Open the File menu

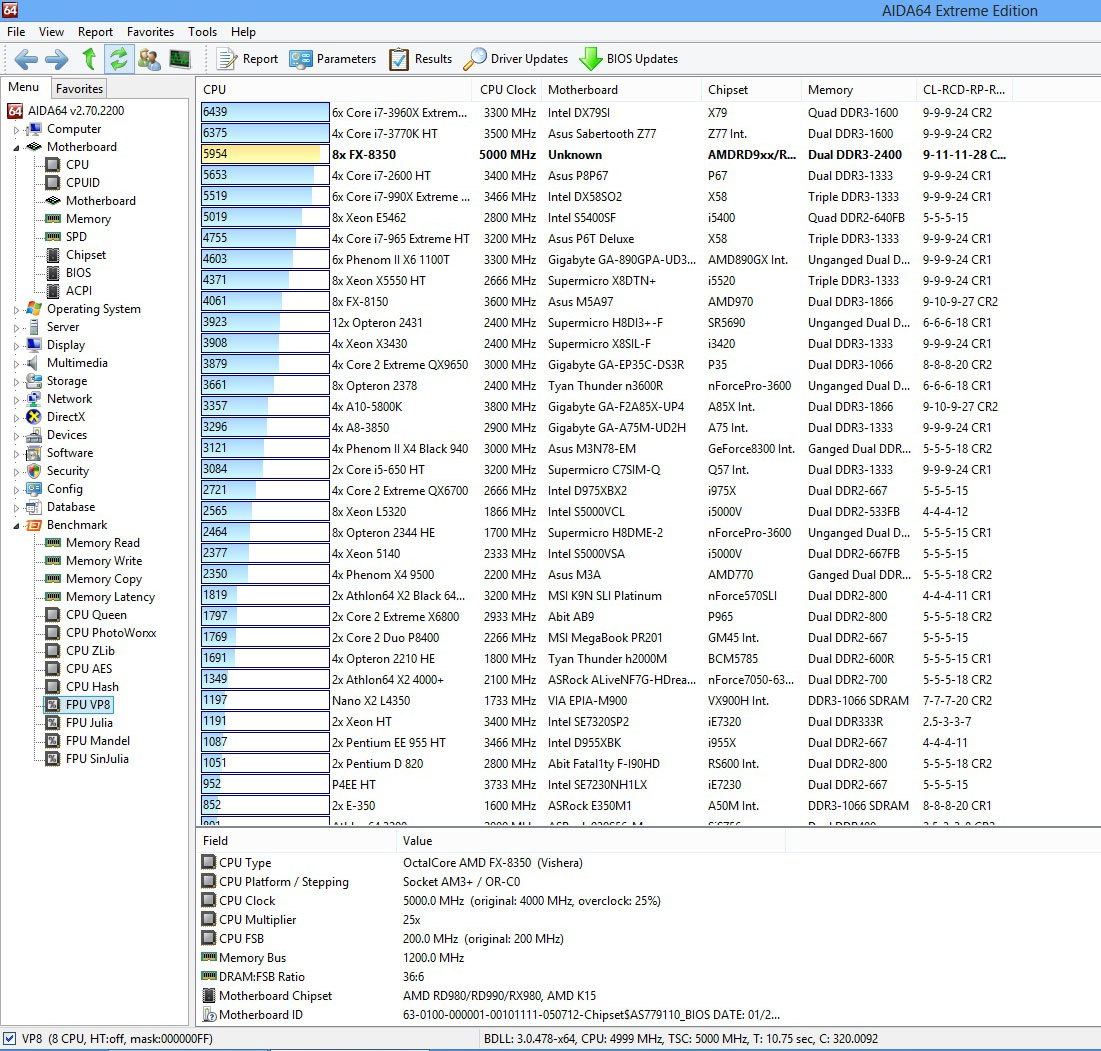coord(15,32)
